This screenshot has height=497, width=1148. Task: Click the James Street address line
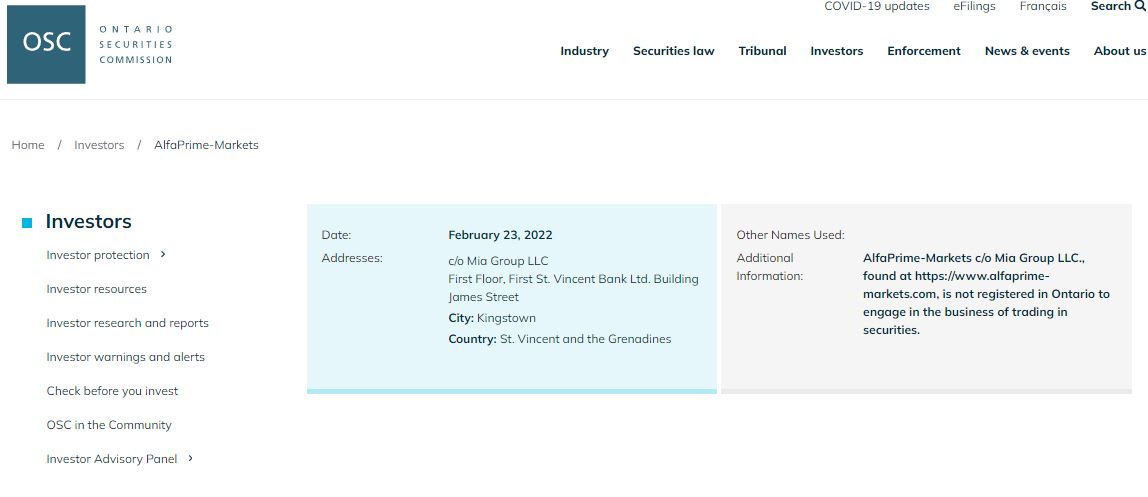(x=483, y=296)
